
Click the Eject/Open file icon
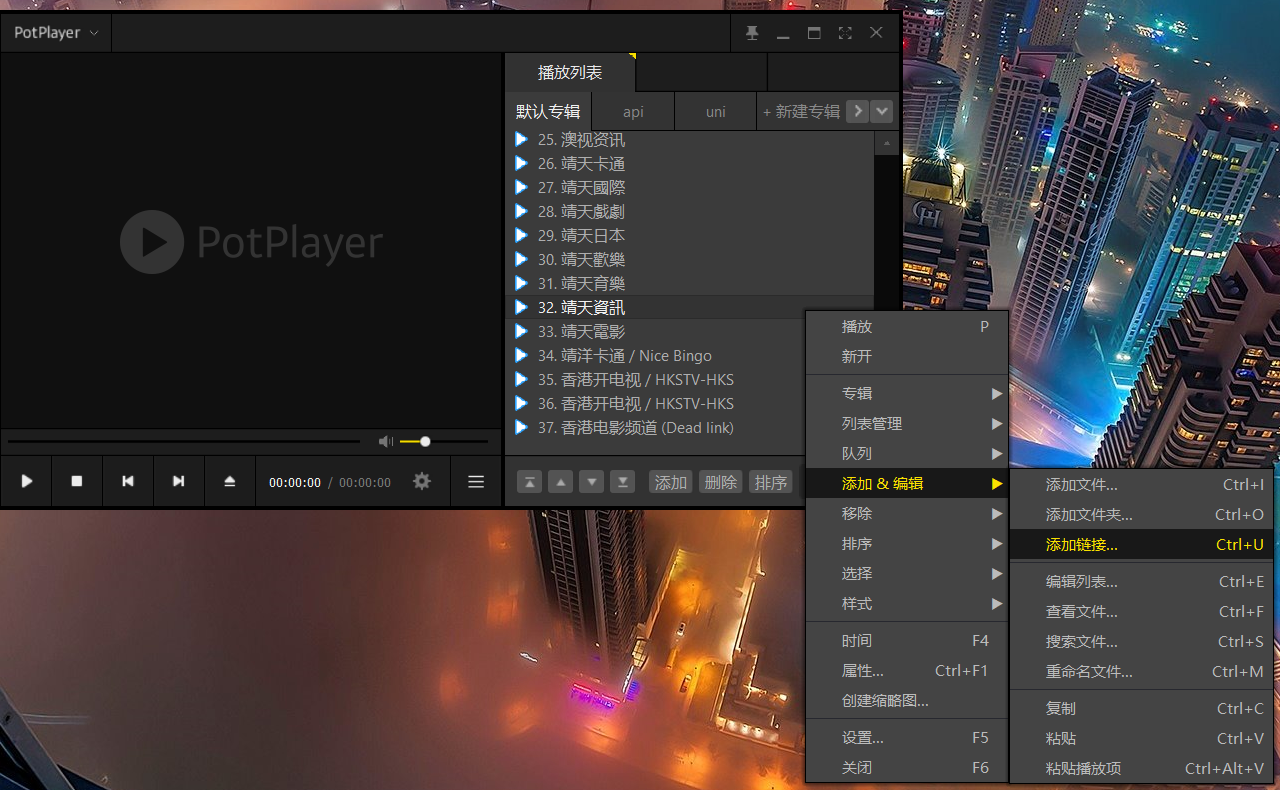[x=230, y=481]
